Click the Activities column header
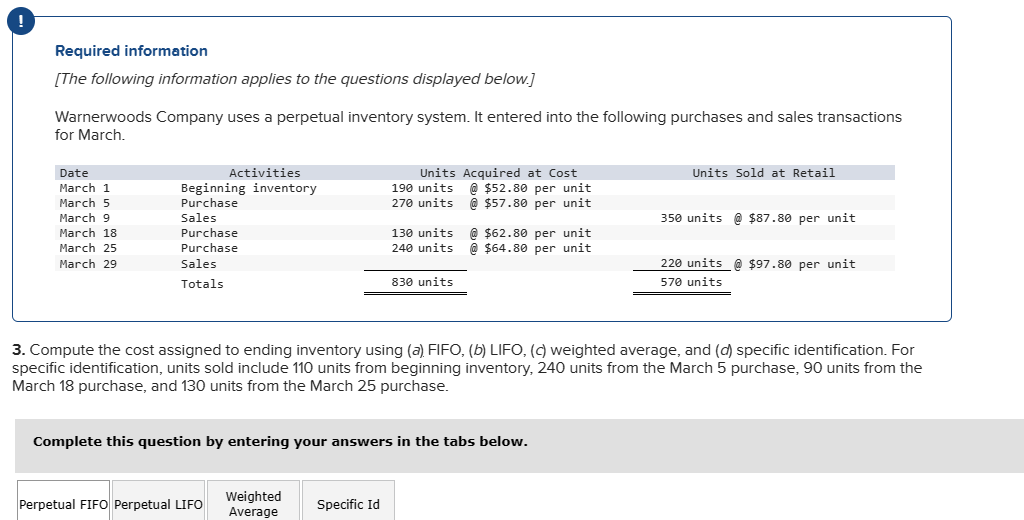The height and width of the screenshot is (520, 1024). pyautogui.click(x=264, y=173)
